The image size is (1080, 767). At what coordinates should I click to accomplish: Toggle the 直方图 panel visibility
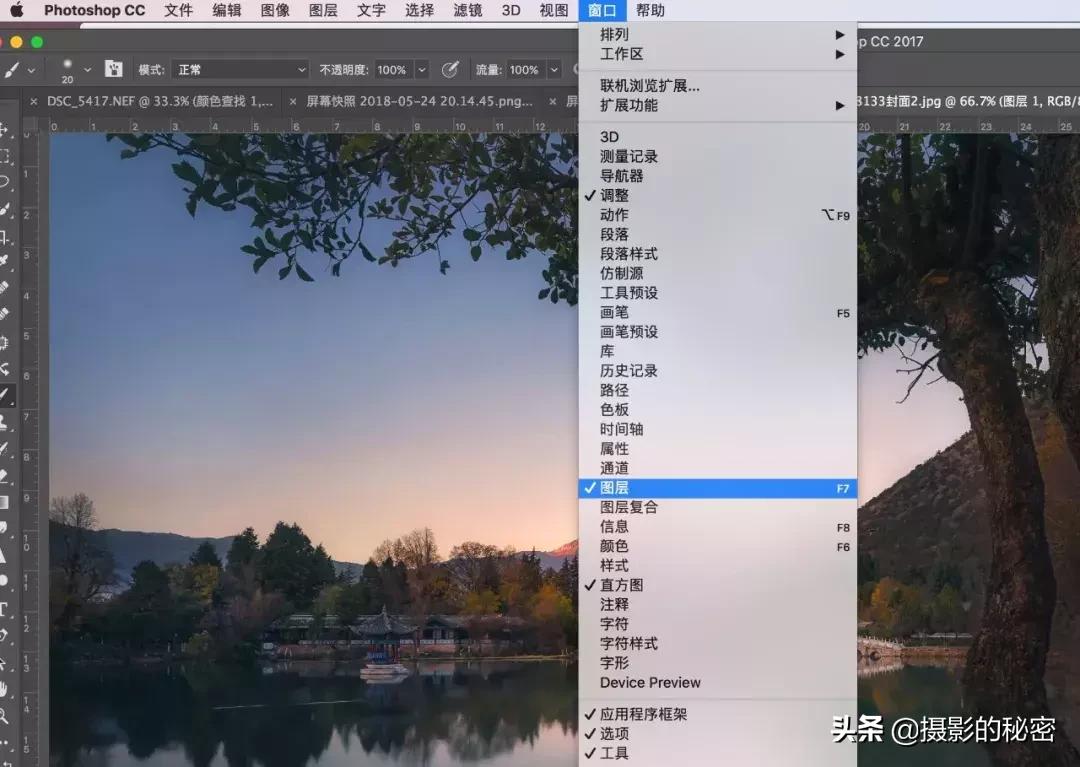pos(618,585)
